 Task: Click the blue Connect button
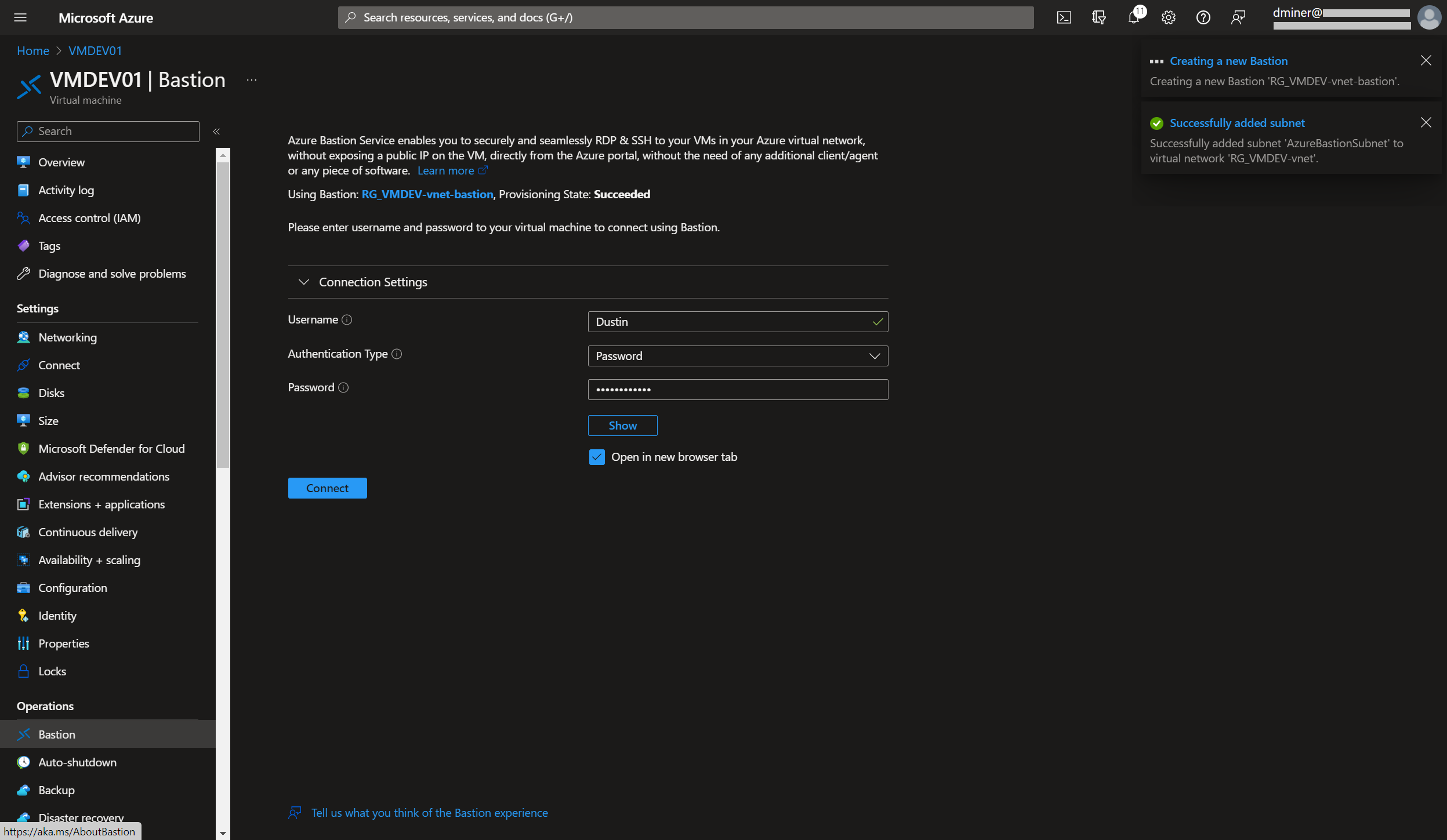point(327,488)
